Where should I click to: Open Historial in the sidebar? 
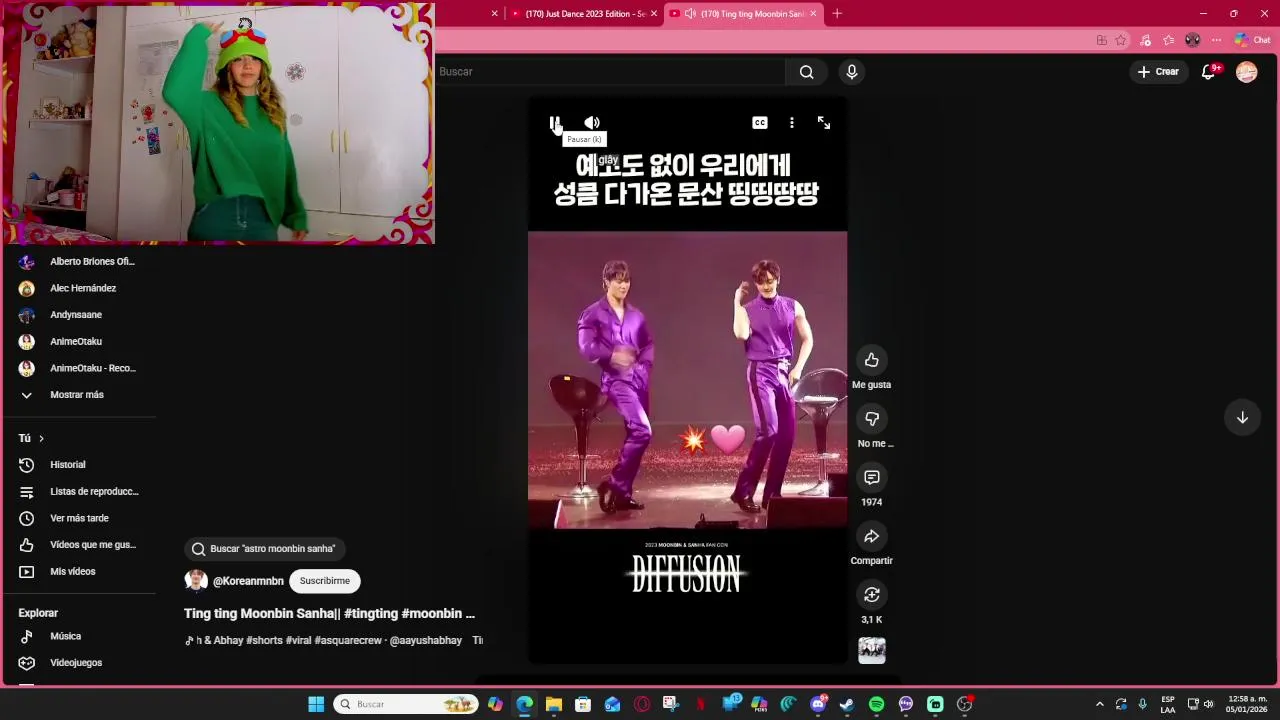point(80,465)
